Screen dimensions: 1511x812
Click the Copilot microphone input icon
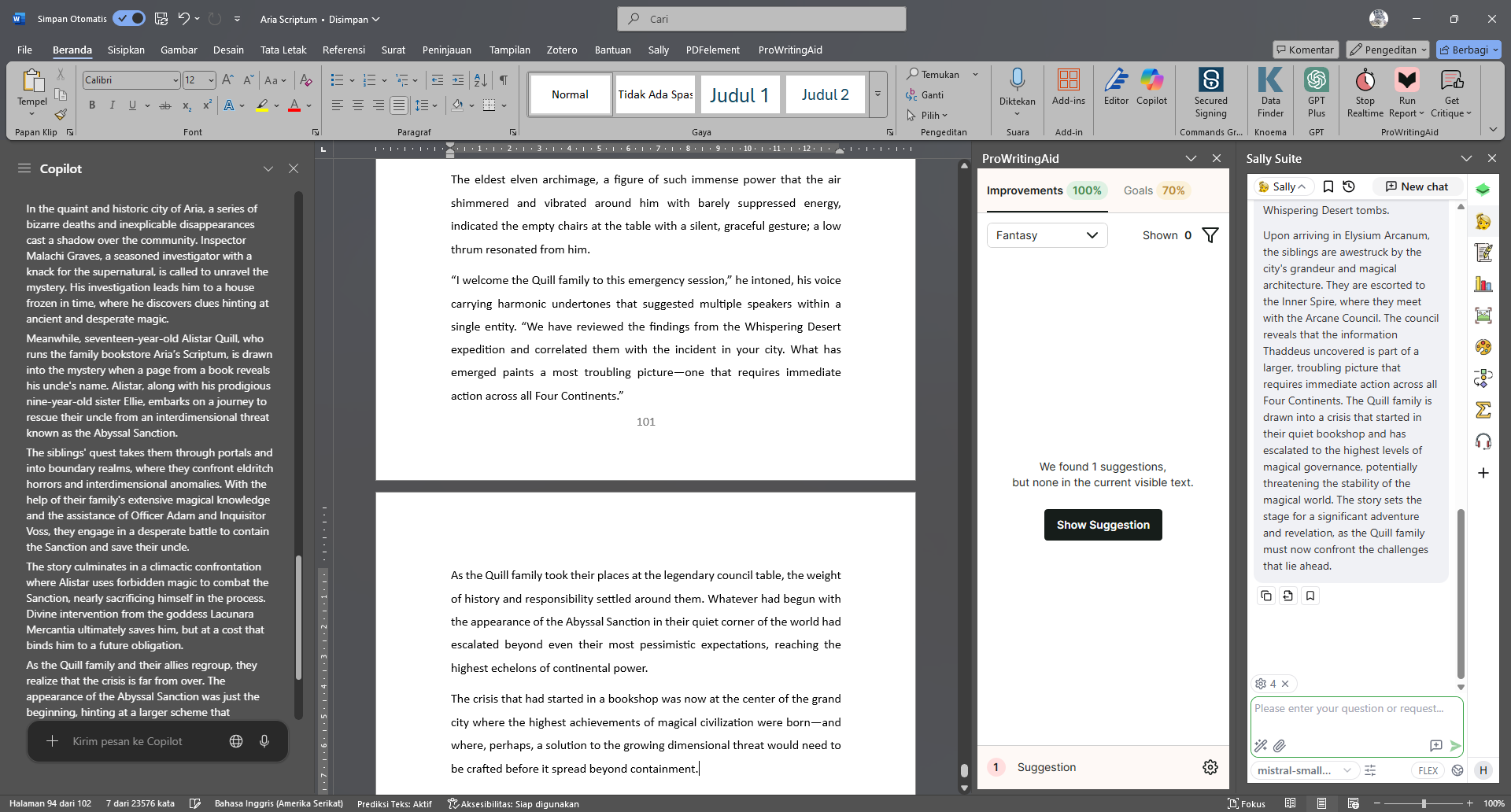tap(264, 741)
